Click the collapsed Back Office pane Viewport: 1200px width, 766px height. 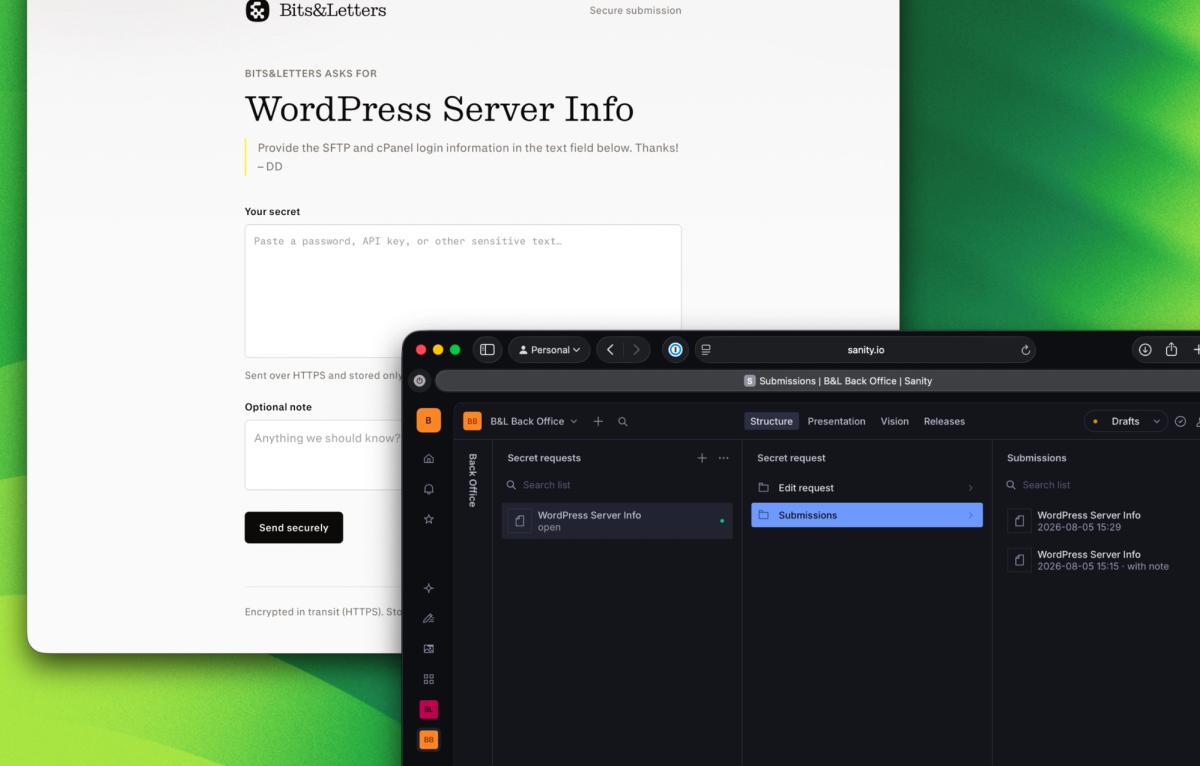[473, 480]
